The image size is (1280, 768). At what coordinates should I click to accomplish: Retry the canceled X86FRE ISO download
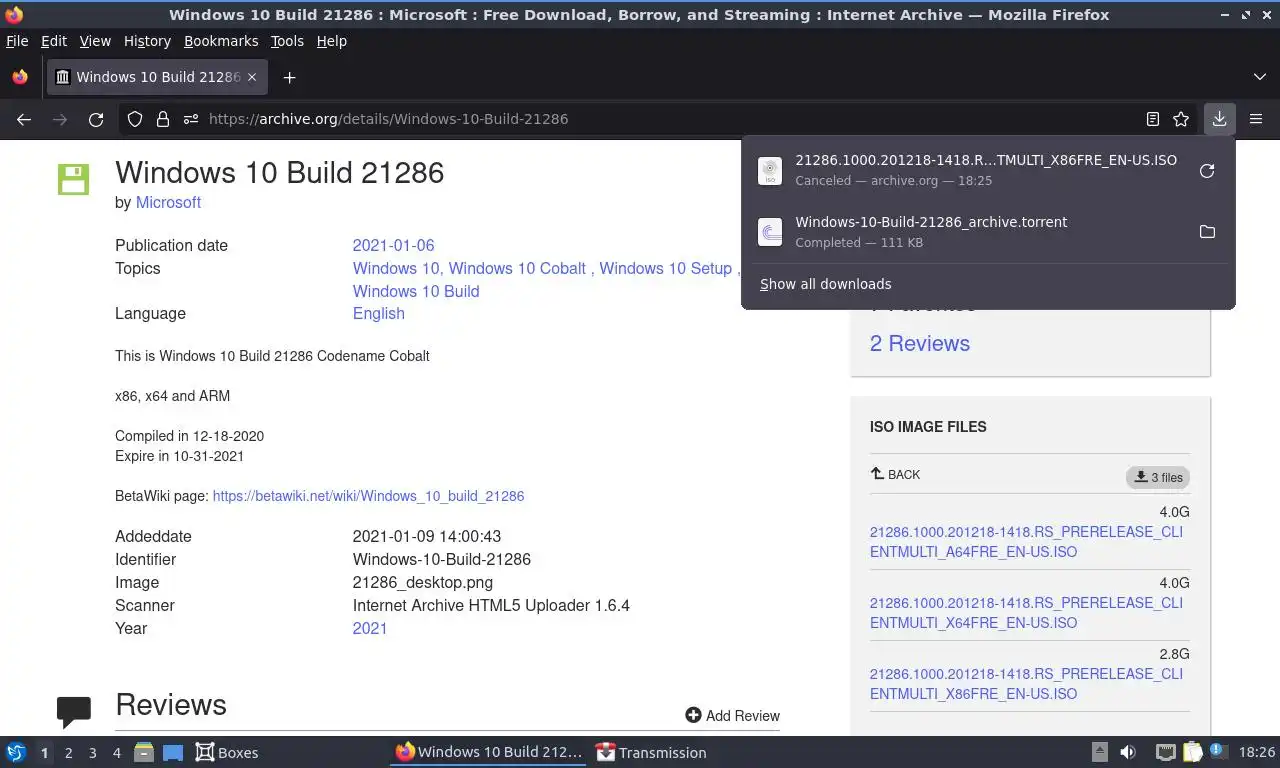point(1207,171)
